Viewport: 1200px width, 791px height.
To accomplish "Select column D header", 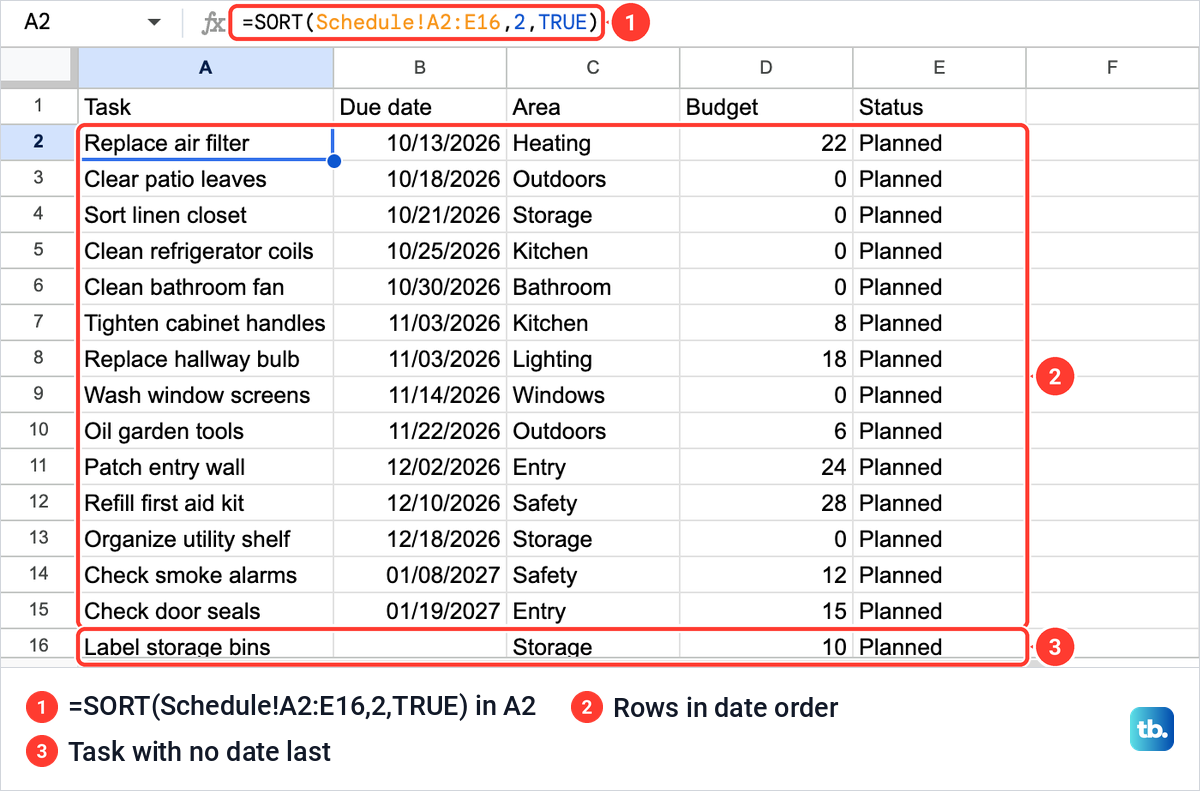I will tap(766, 67).
